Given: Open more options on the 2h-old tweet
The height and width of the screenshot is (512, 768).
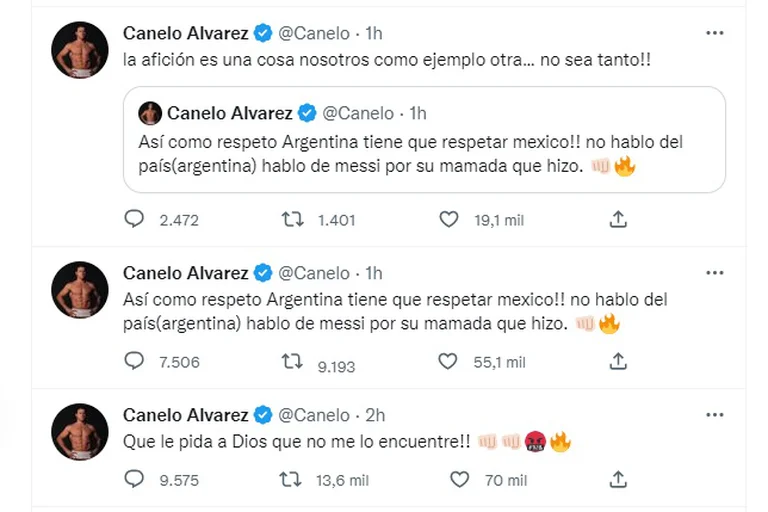Looking at the screenshot, I should click(x=715, y=415).
